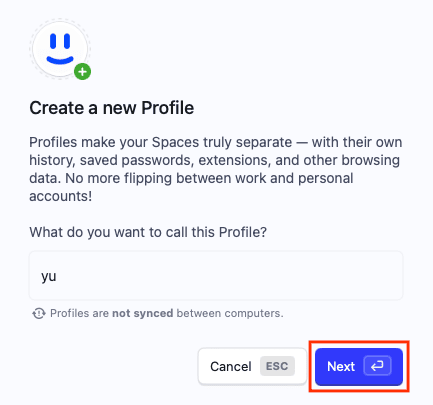
Task: Click the profiles description paragraph
Action: point(216,169)
